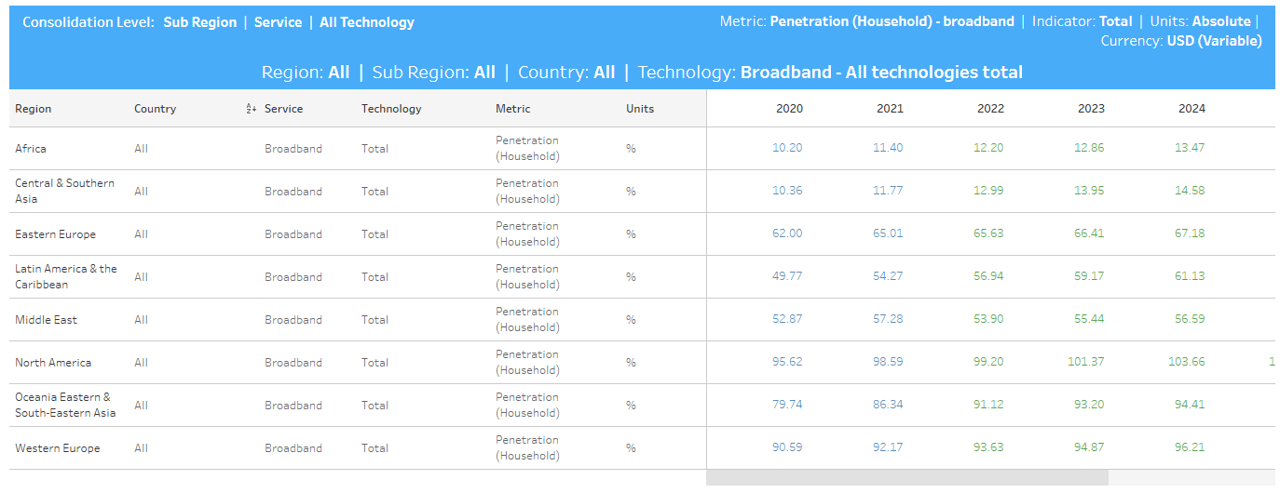Click the scrollbar track right of the thumb
Image resolution: width=1280 pixels, height=493 pixels.
[x=1191, y=478]
